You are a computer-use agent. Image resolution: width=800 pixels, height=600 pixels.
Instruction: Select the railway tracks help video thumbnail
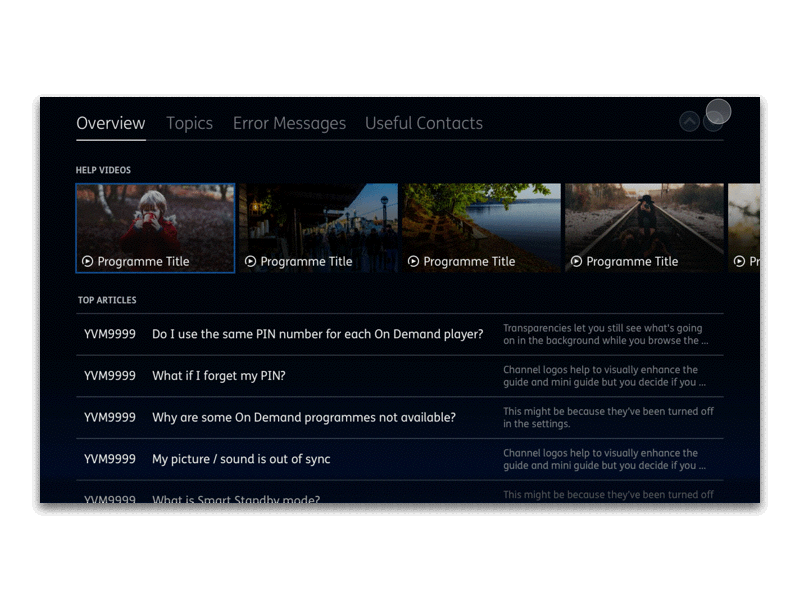644,228
